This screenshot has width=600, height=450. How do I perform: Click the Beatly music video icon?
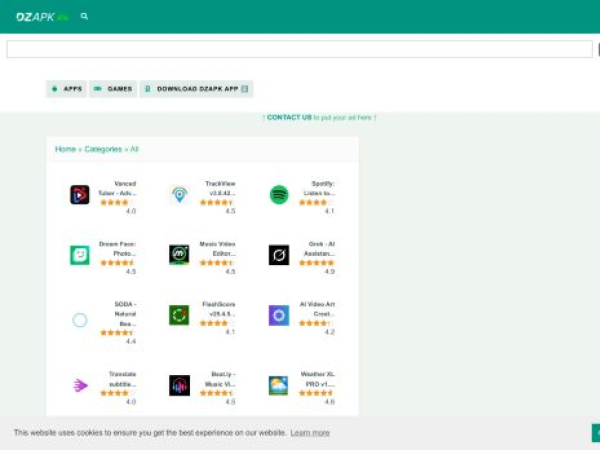pos(179,385)
